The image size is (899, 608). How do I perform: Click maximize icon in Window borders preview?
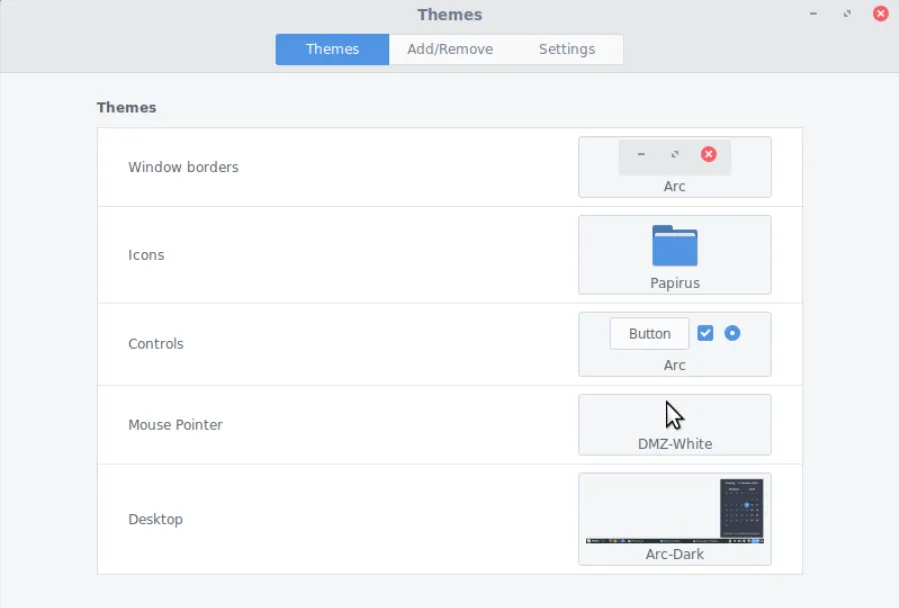675,154
